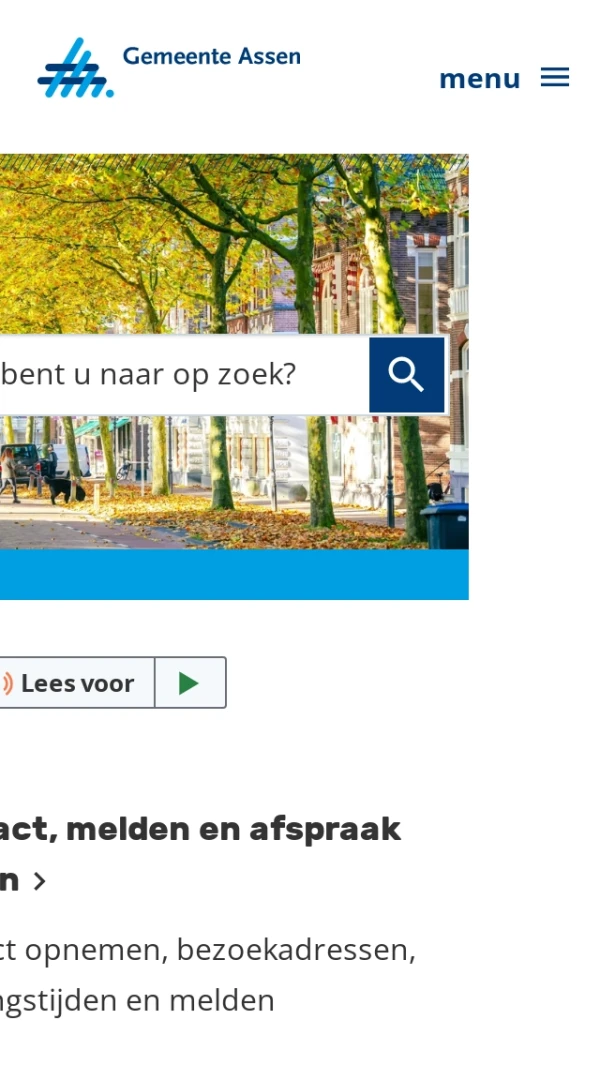Click the magnifying glass search button
The width and height of the screenshot is (600, 1065).
406,375
